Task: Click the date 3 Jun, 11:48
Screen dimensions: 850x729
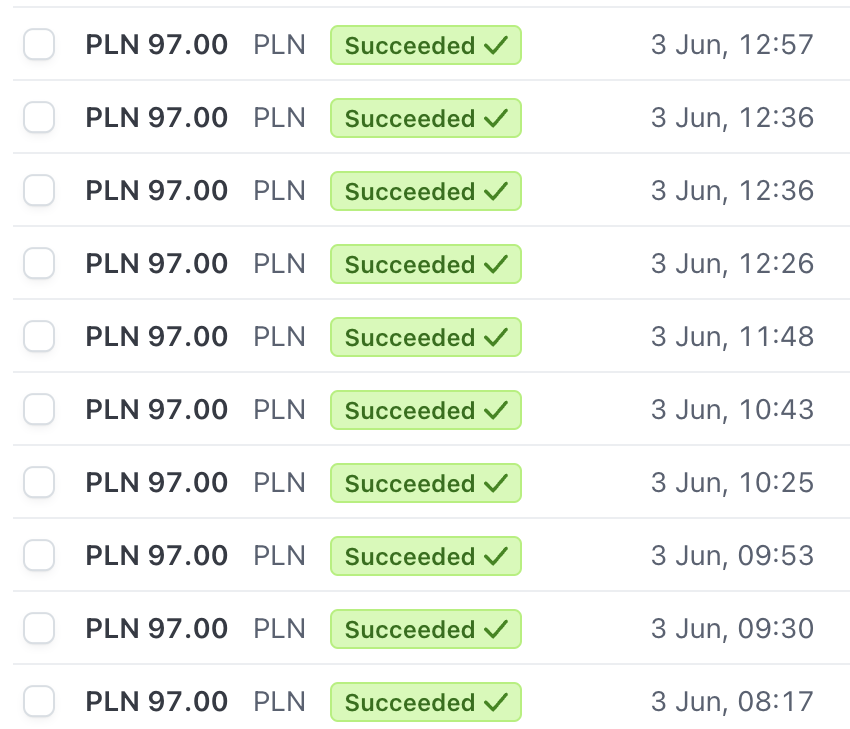Action: click(x=732, y=337)
